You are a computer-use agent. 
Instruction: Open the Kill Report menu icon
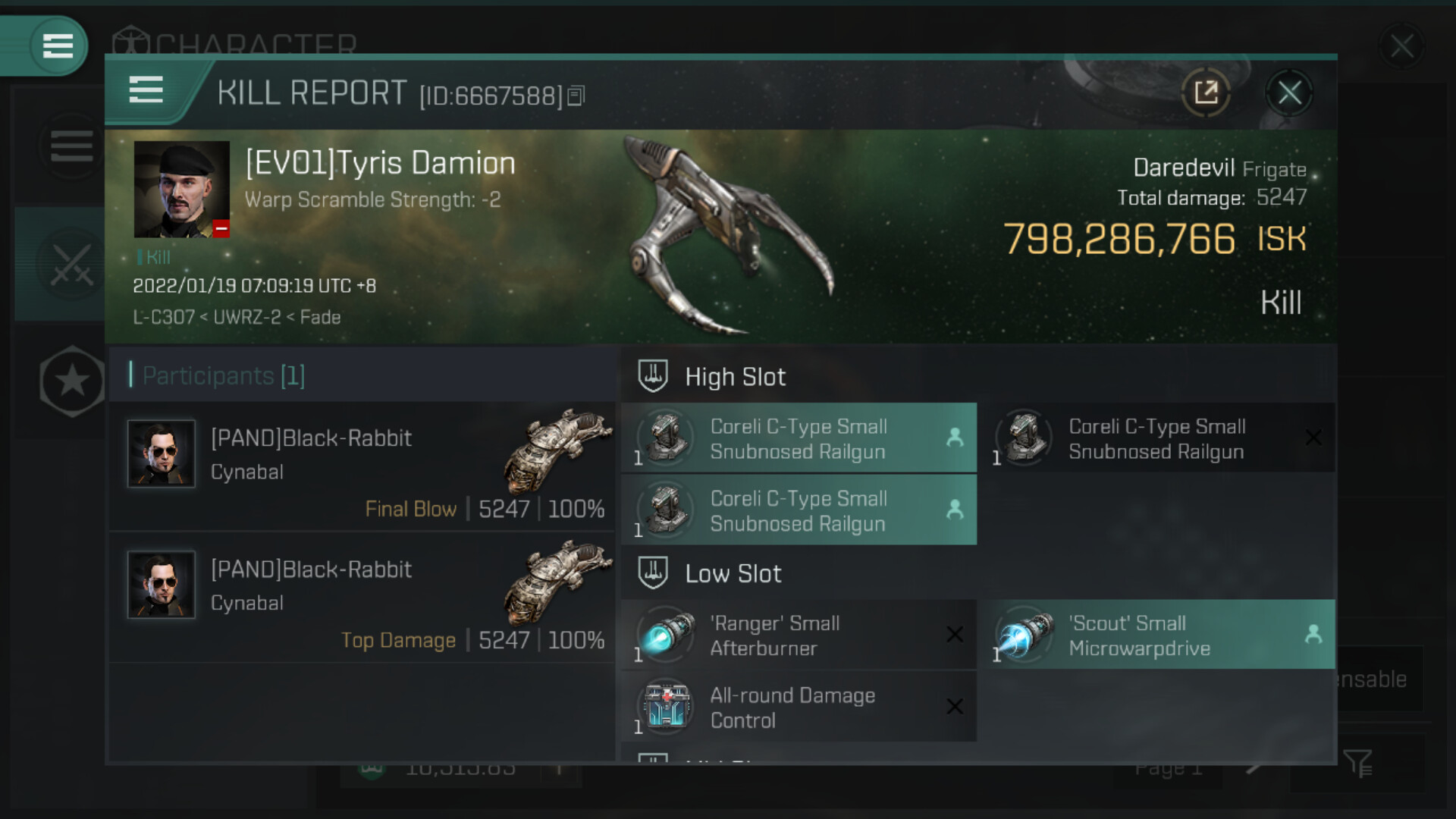pos(146,89)
